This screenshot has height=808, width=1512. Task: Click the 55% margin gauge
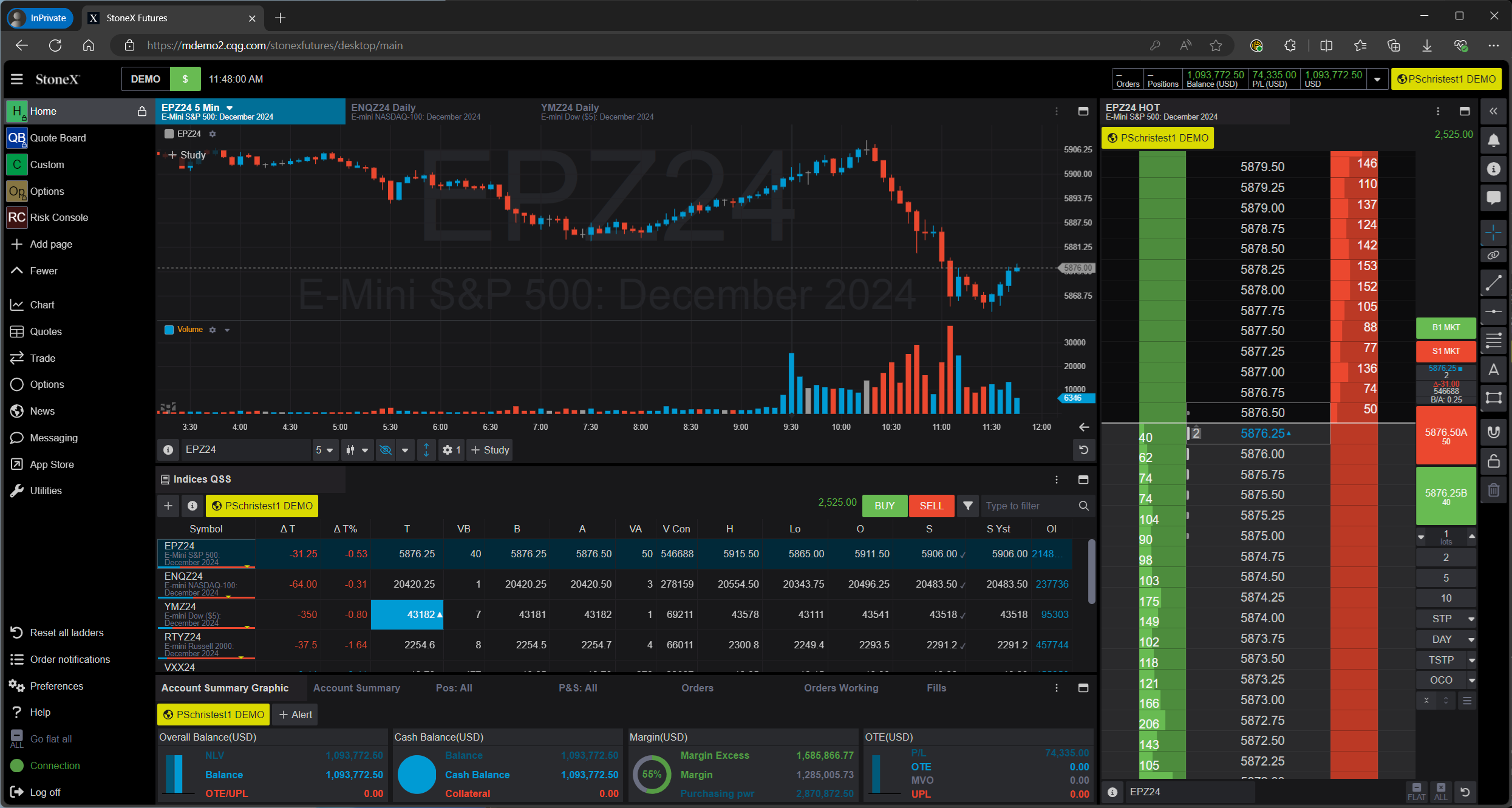click(651, 775)
